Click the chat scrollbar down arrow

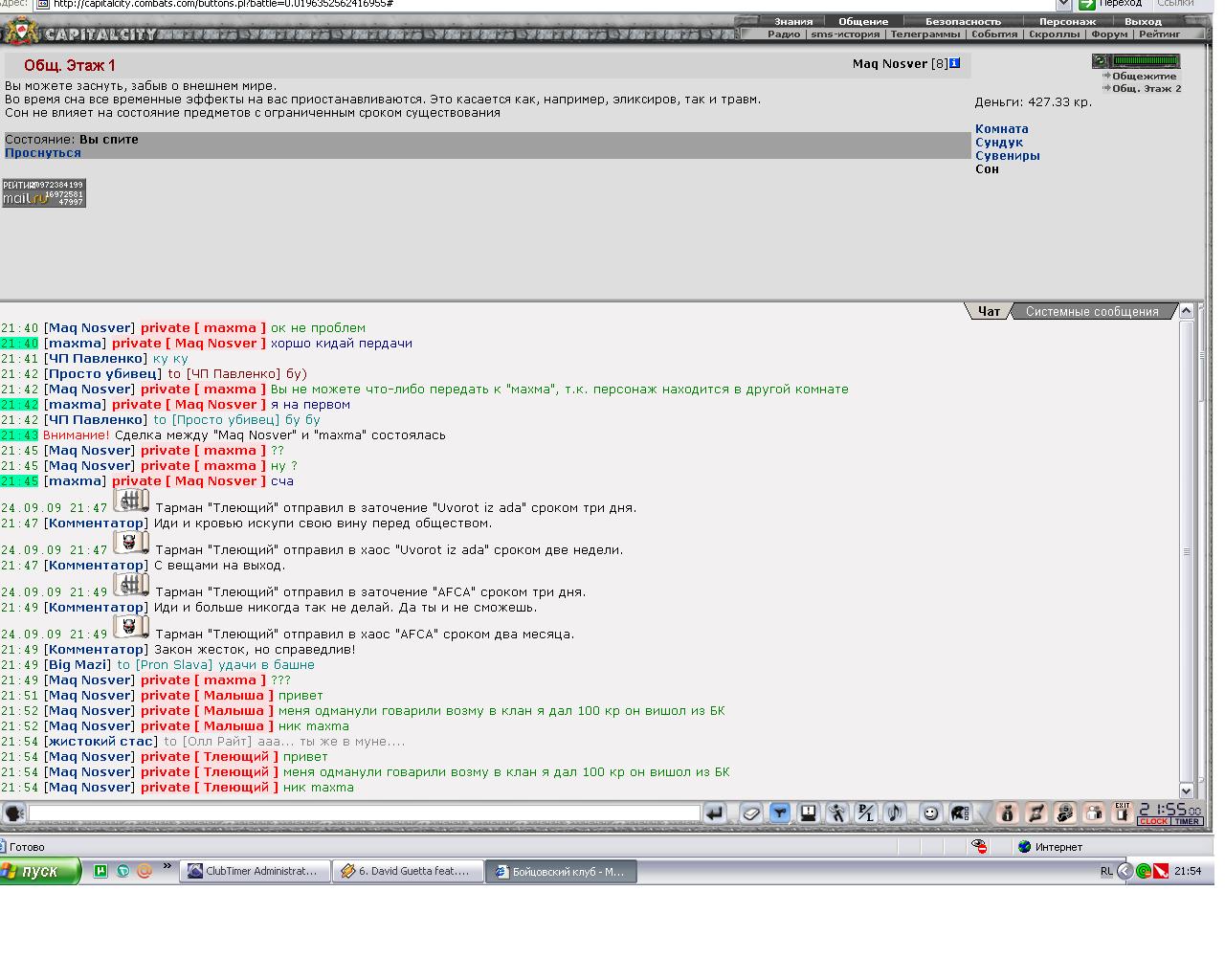[x=1187, y=791]
